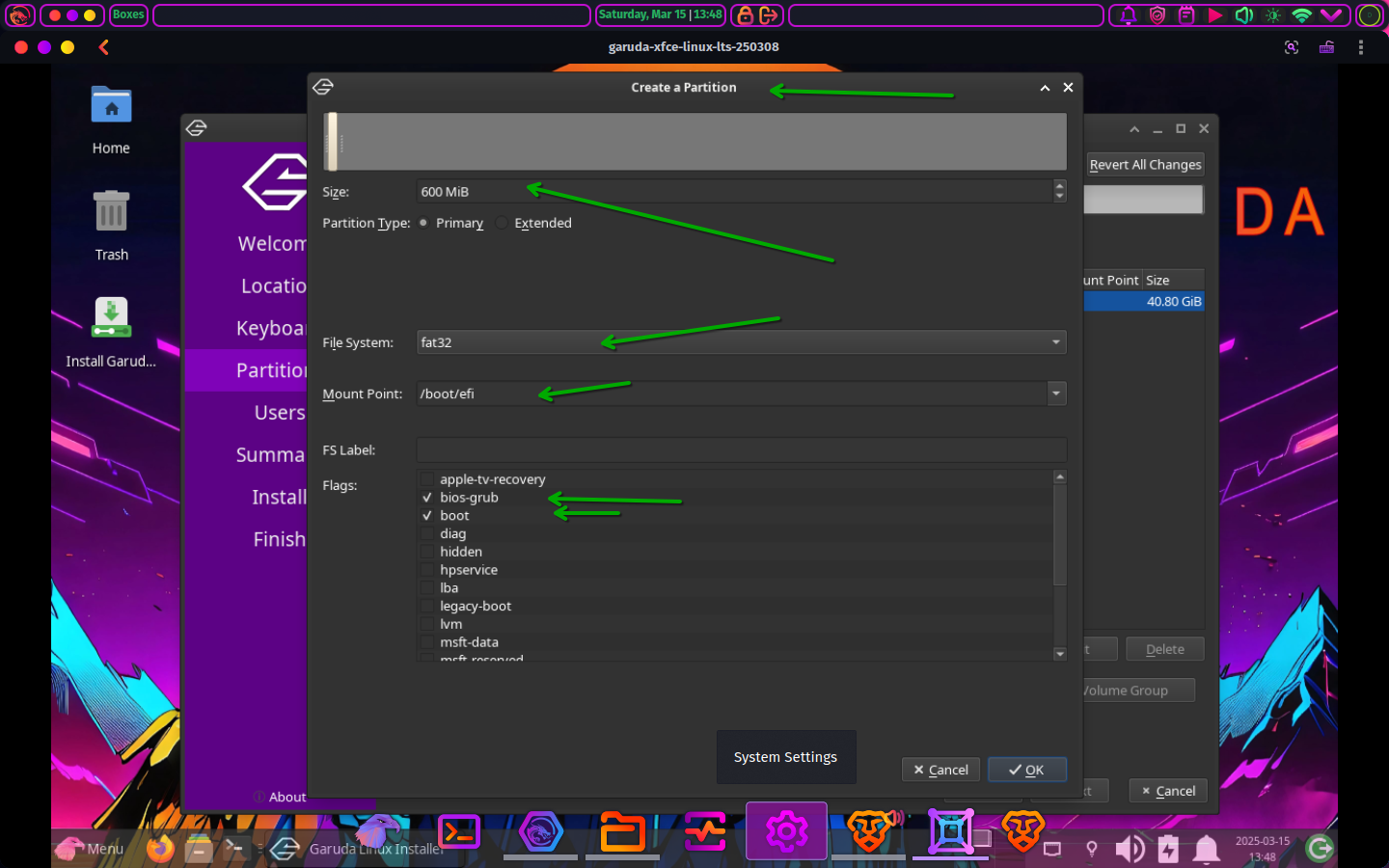Click the FS Label input field

click(741, 449)
